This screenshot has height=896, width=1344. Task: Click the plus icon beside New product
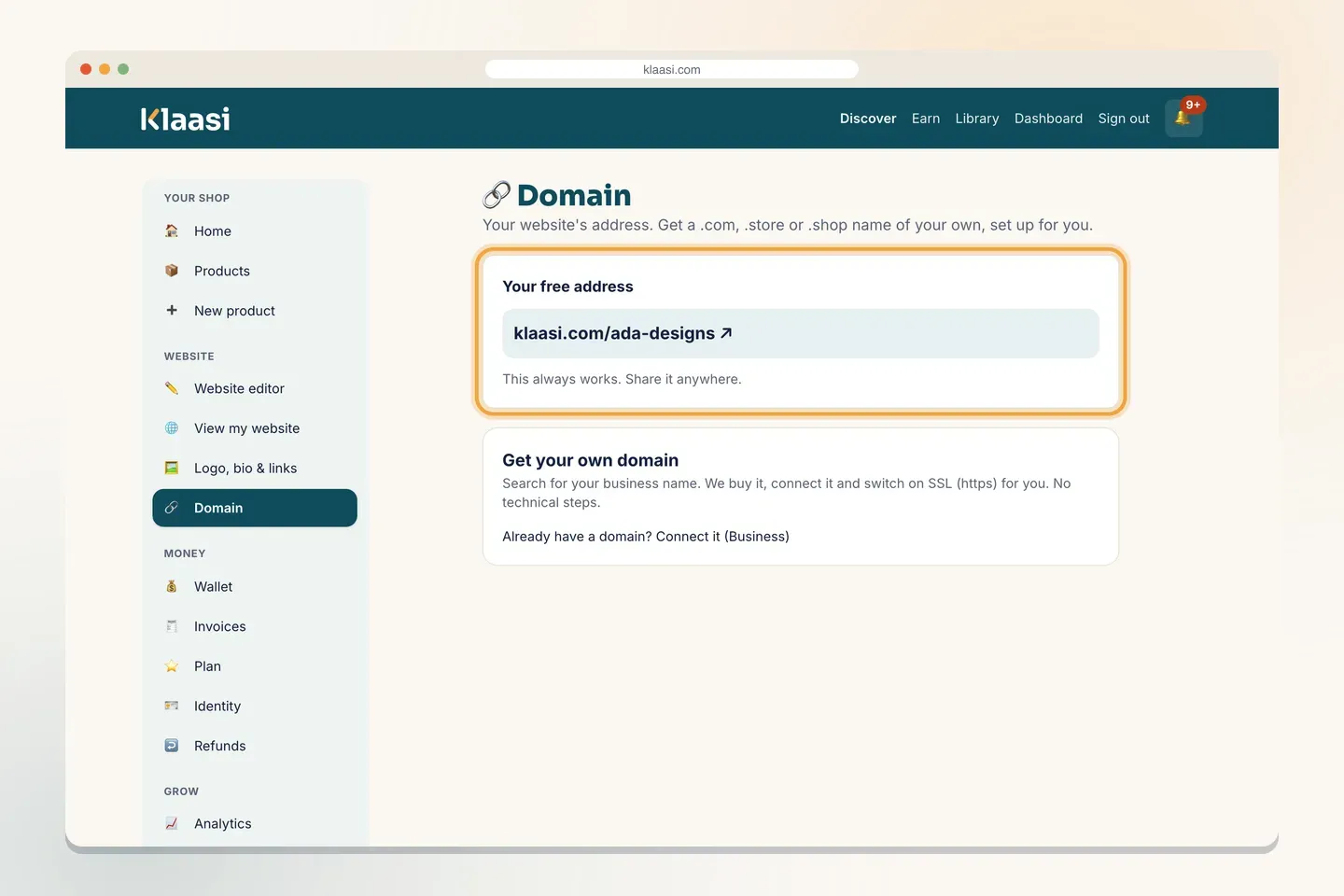(x=172, y=311)
